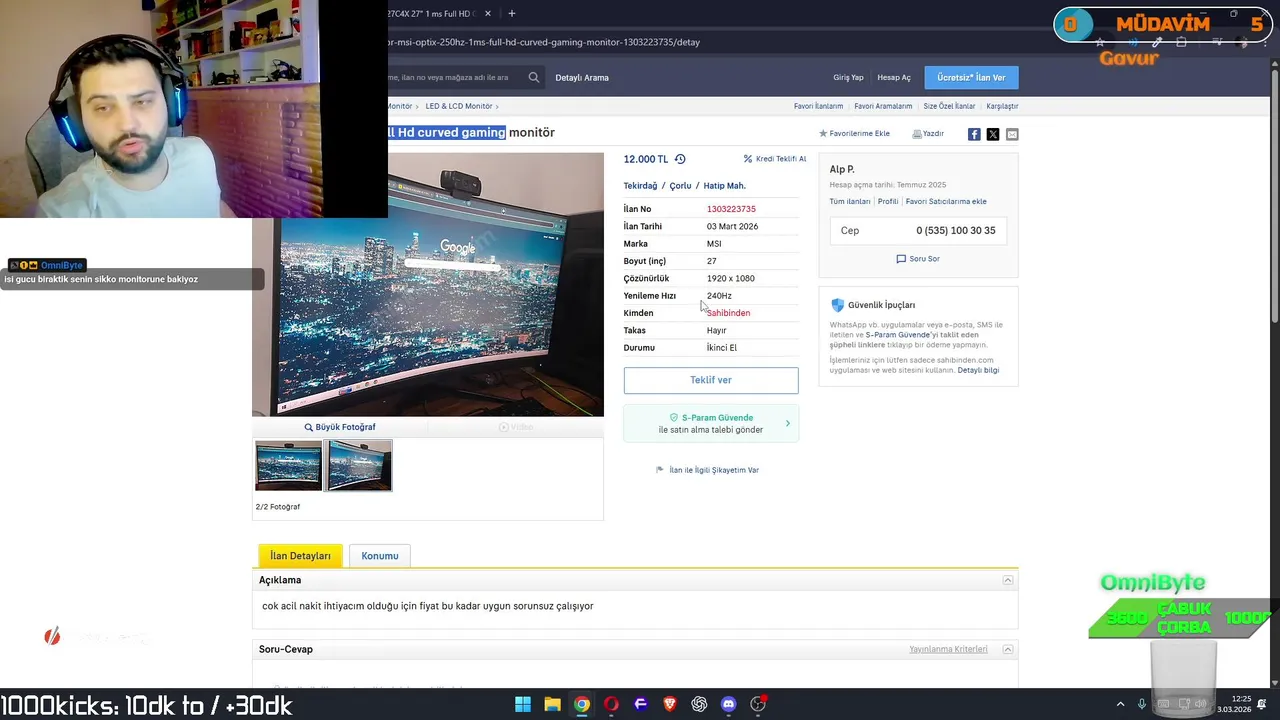Viewport: 1280px width, 720px height.
Task: View seller's Tüm İlanları
Action: [x=850, y=202]
